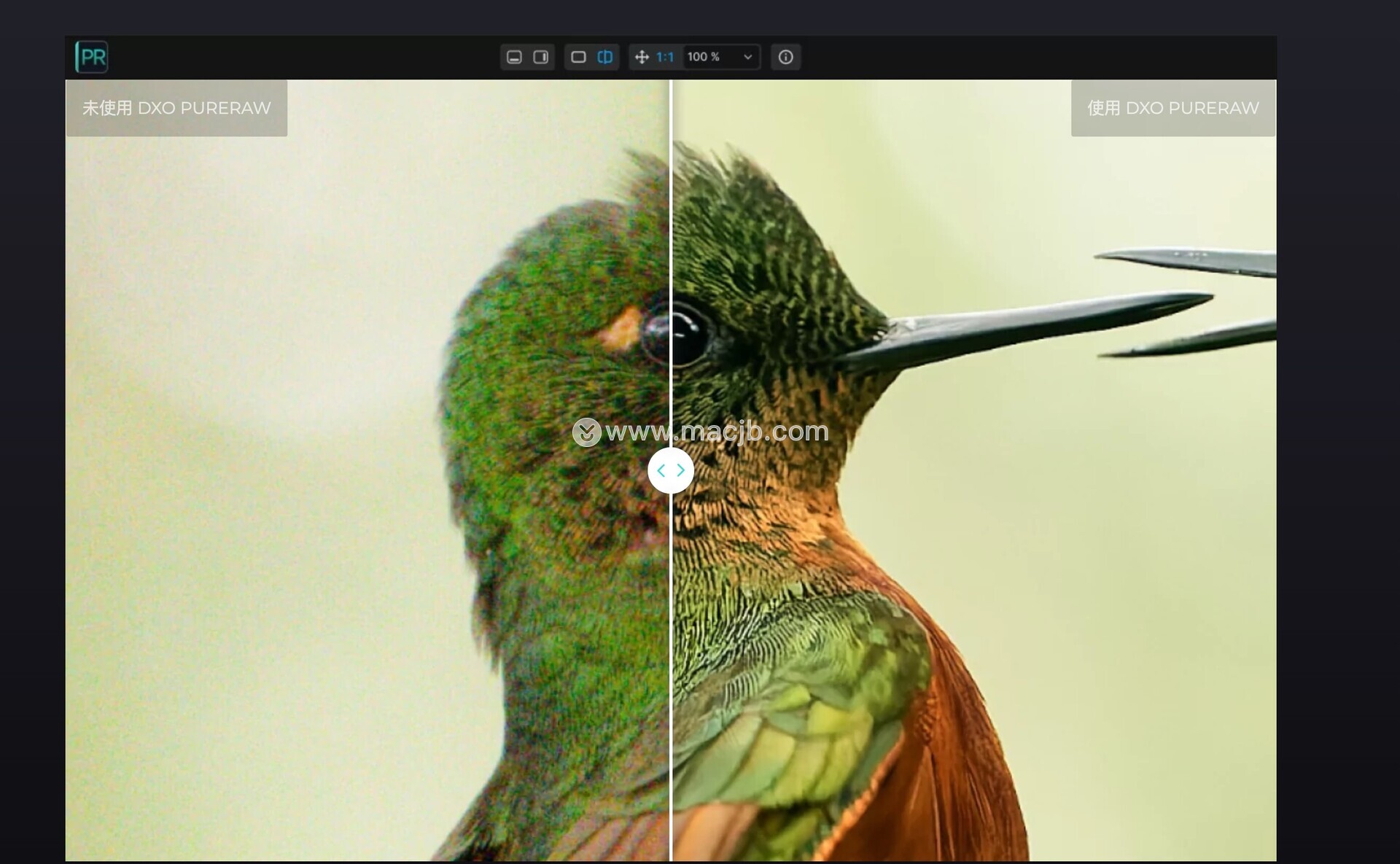Select the split compare view icon

(605, 57)
